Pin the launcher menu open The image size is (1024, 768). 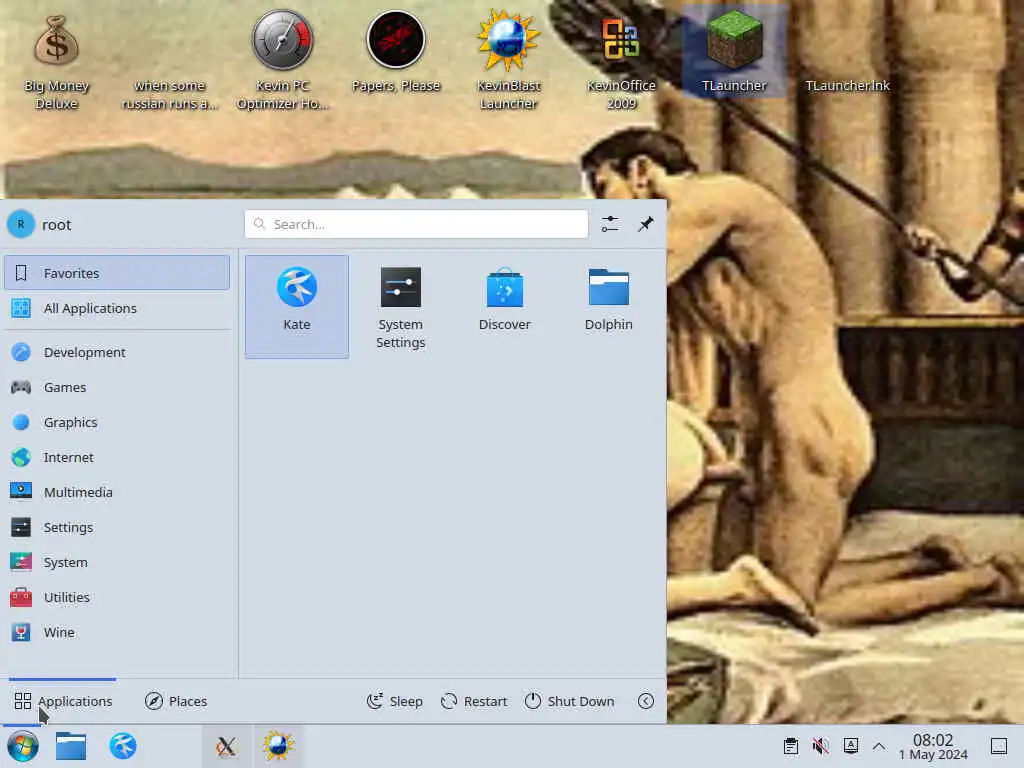[645, 224]
